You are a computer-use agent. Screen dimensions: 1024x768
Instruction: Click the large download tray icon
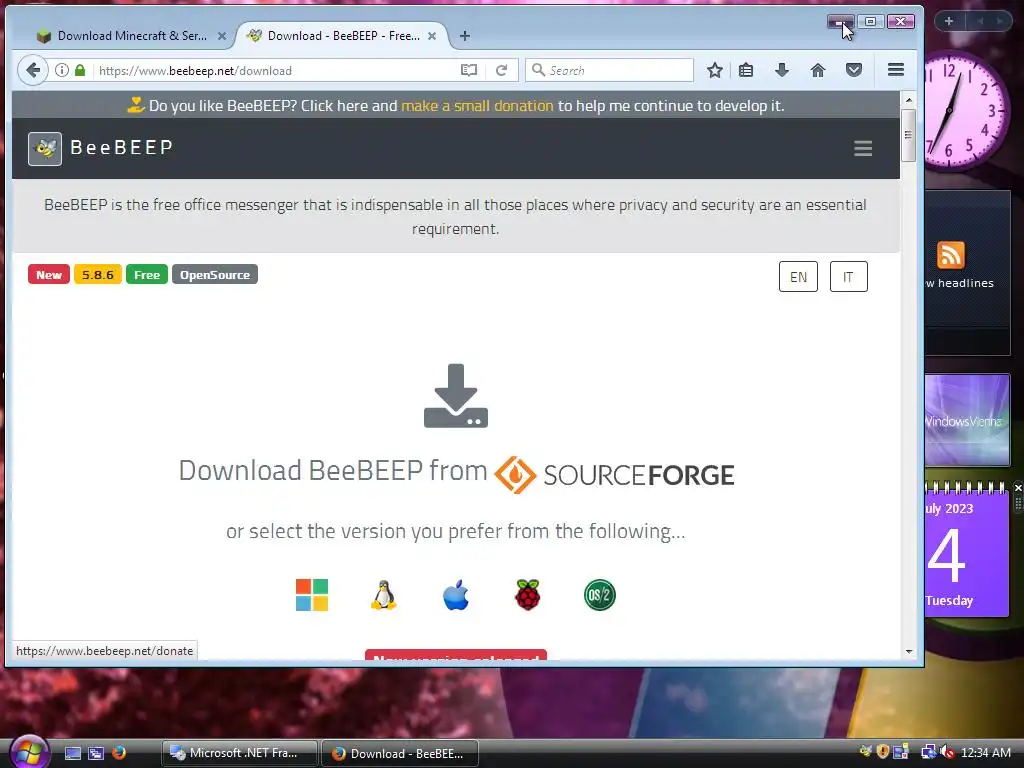tap(456, 396)
